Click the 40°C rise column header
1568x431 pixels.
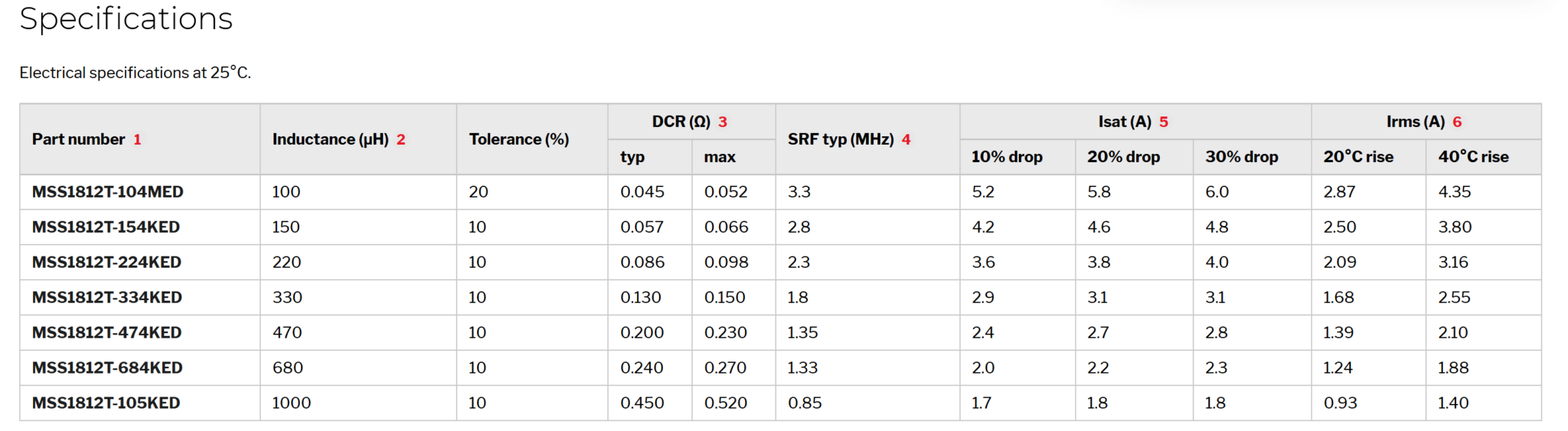pyautogui.click(x=1473, y=157)
